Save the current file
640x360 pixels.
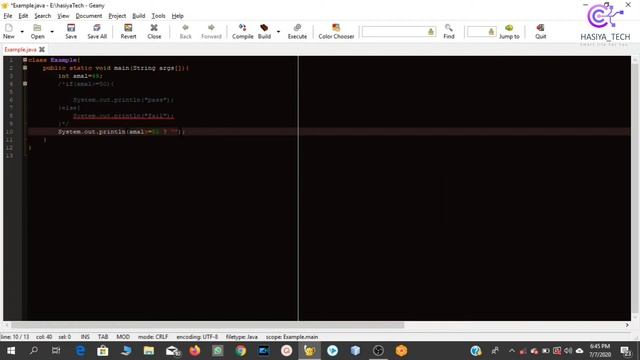71,31
